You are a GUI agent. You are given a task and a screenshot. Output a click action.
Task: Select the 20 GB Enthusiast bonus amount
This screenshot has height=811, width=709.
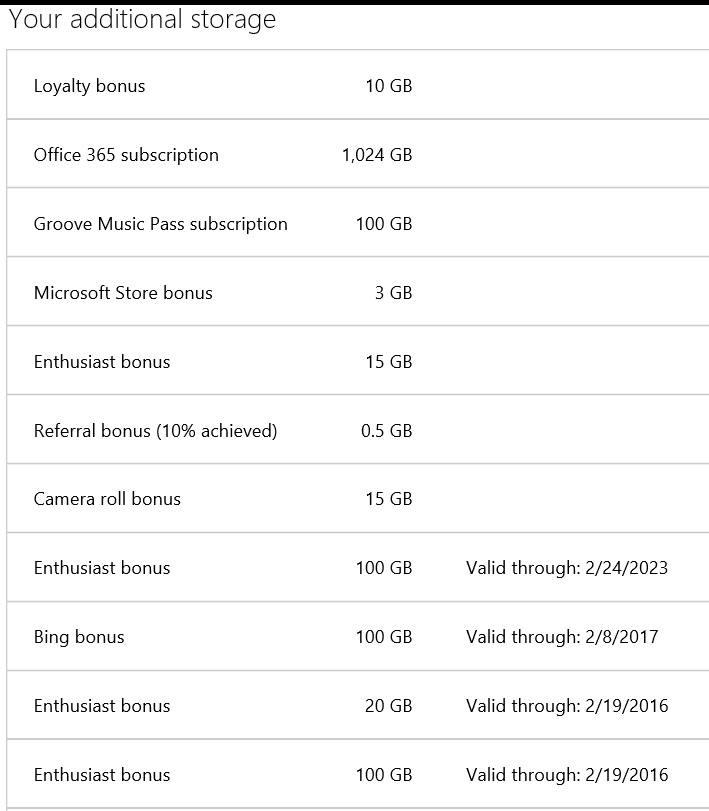(388, 706)
